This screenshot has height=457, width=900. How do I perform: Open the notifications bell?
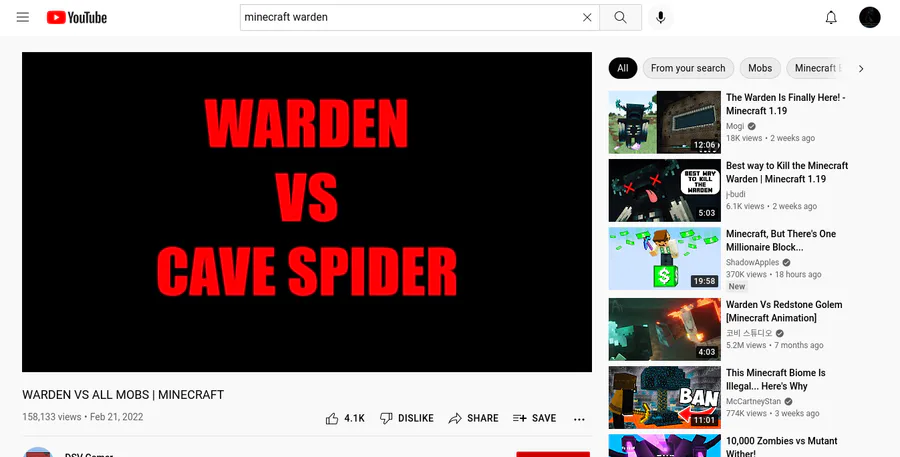[831, 17]
